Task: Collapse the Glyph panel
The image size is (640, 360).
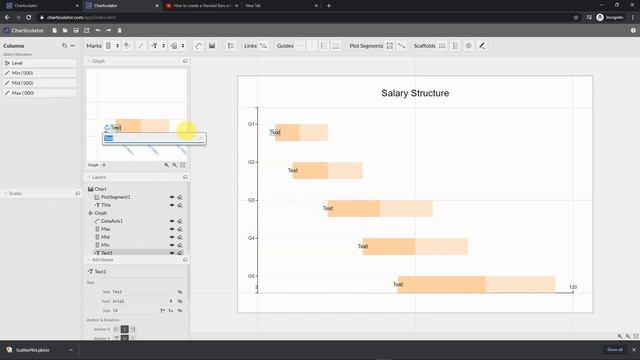Action: tap(89, 61)
